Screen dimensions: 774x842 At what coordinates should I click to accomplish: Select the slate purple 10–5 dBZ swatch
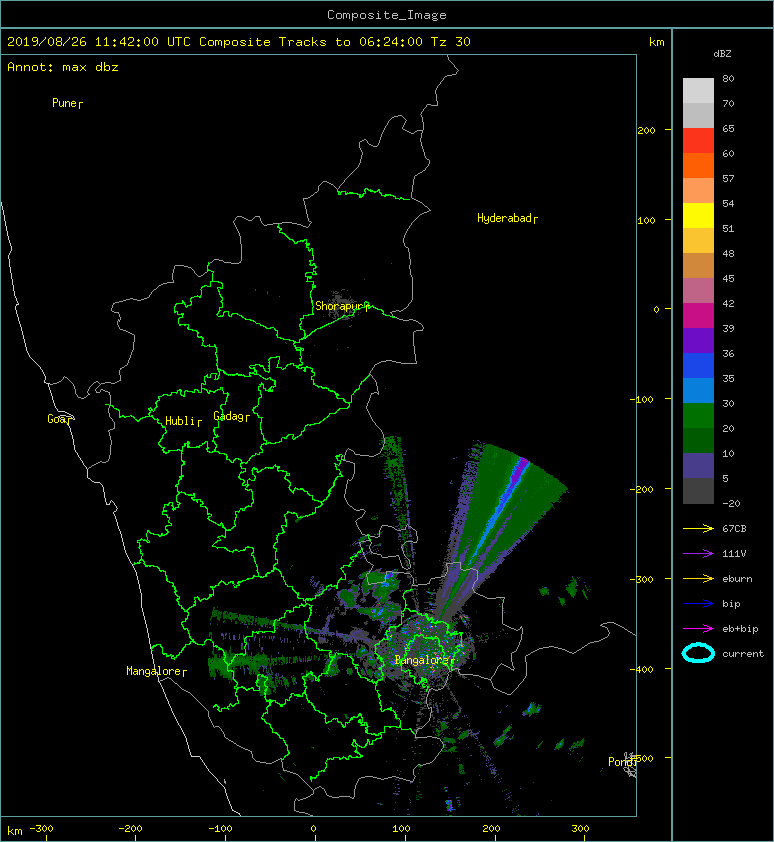point(698,465)
